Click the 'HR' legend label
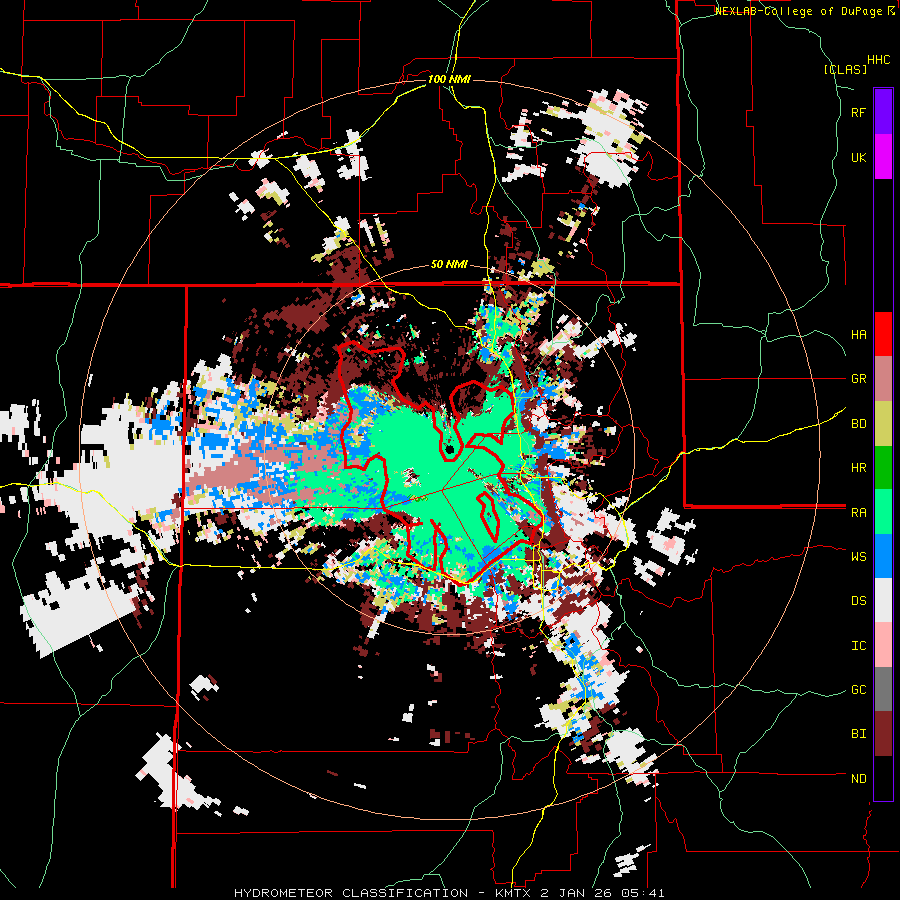 tap(858, 468)
